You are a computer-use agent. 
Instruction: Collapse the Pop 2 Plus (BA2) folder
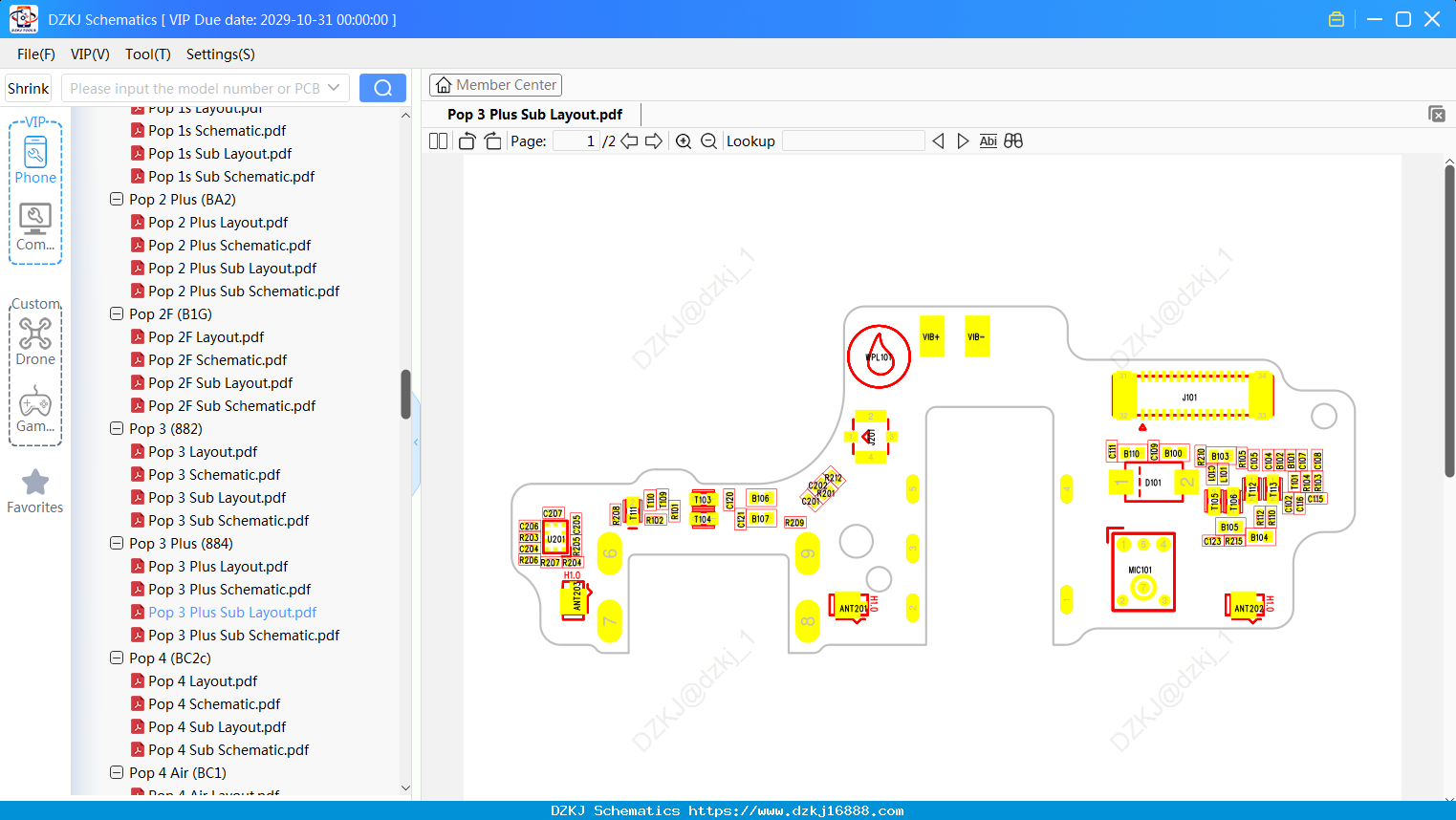point(117,199)
